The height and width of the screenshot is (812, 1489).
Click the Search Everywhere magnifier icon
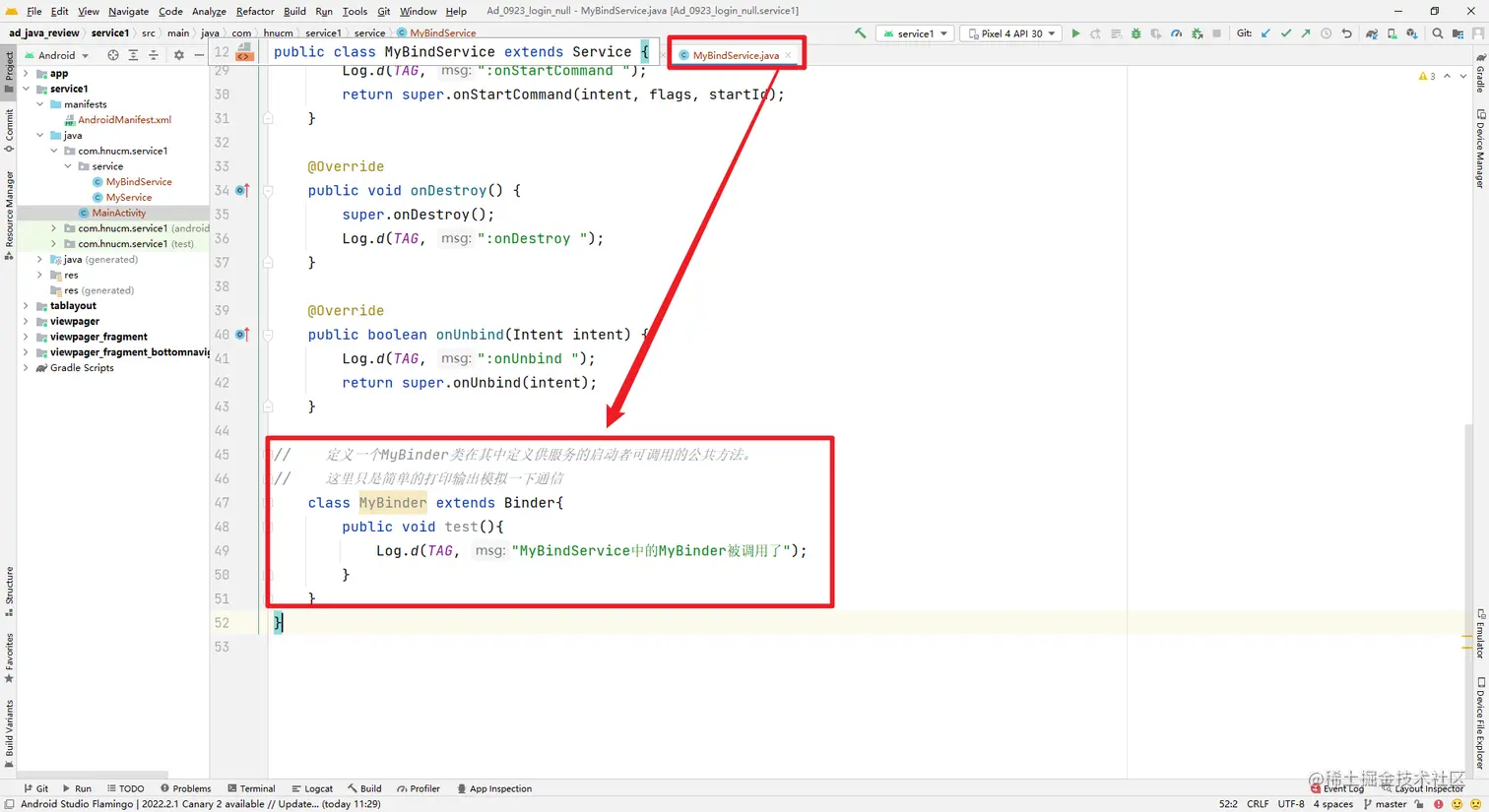[1437, 33]
